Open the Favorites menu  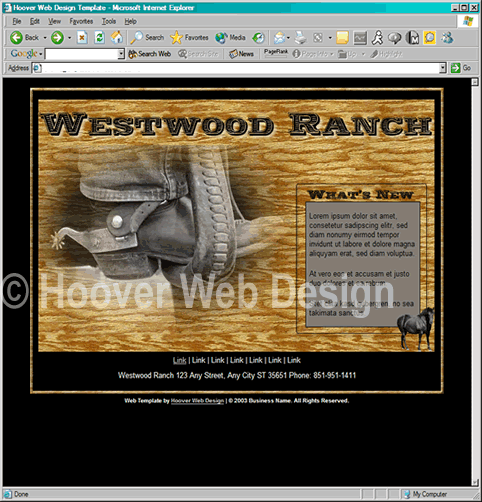click(81, 21)
